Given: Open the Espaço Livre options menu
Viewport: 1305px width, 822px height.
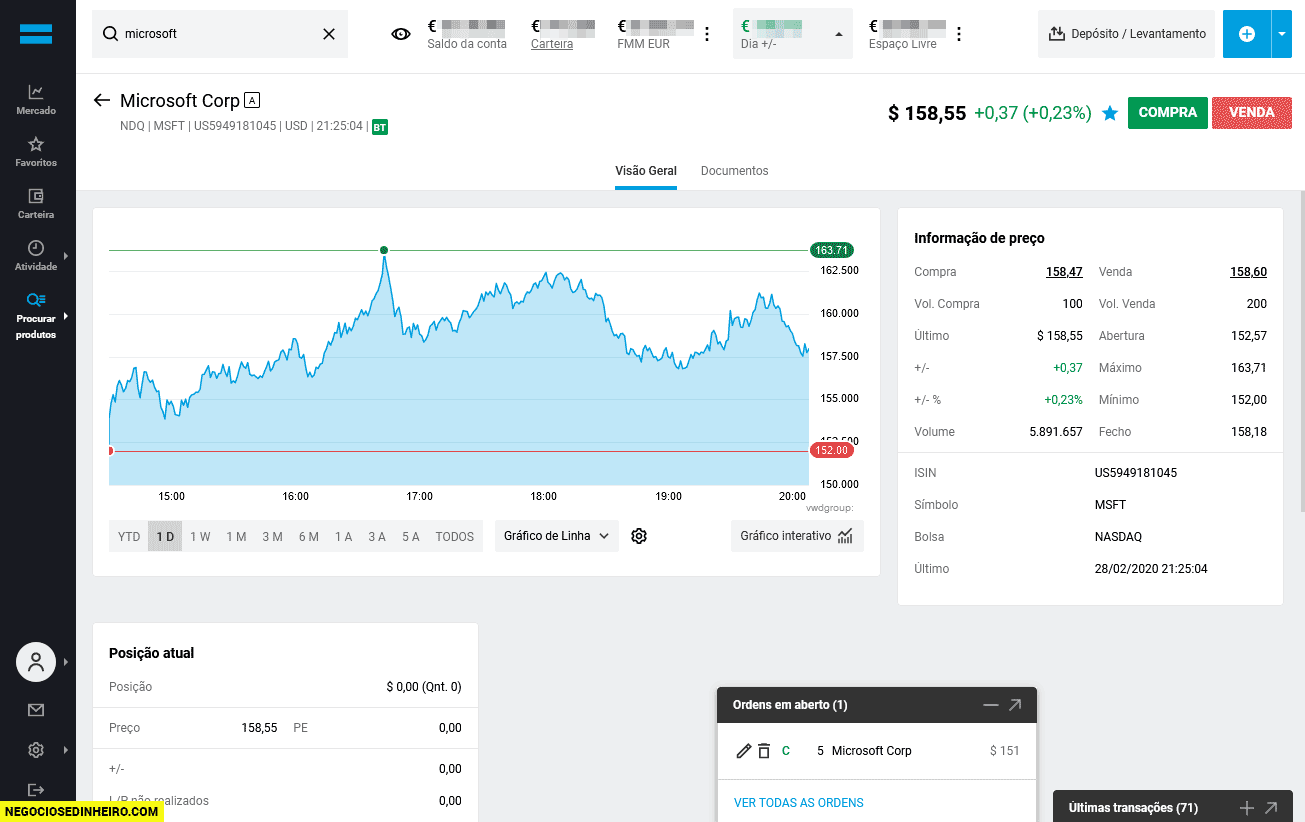Looking at the screenshot, I should 959,34.
